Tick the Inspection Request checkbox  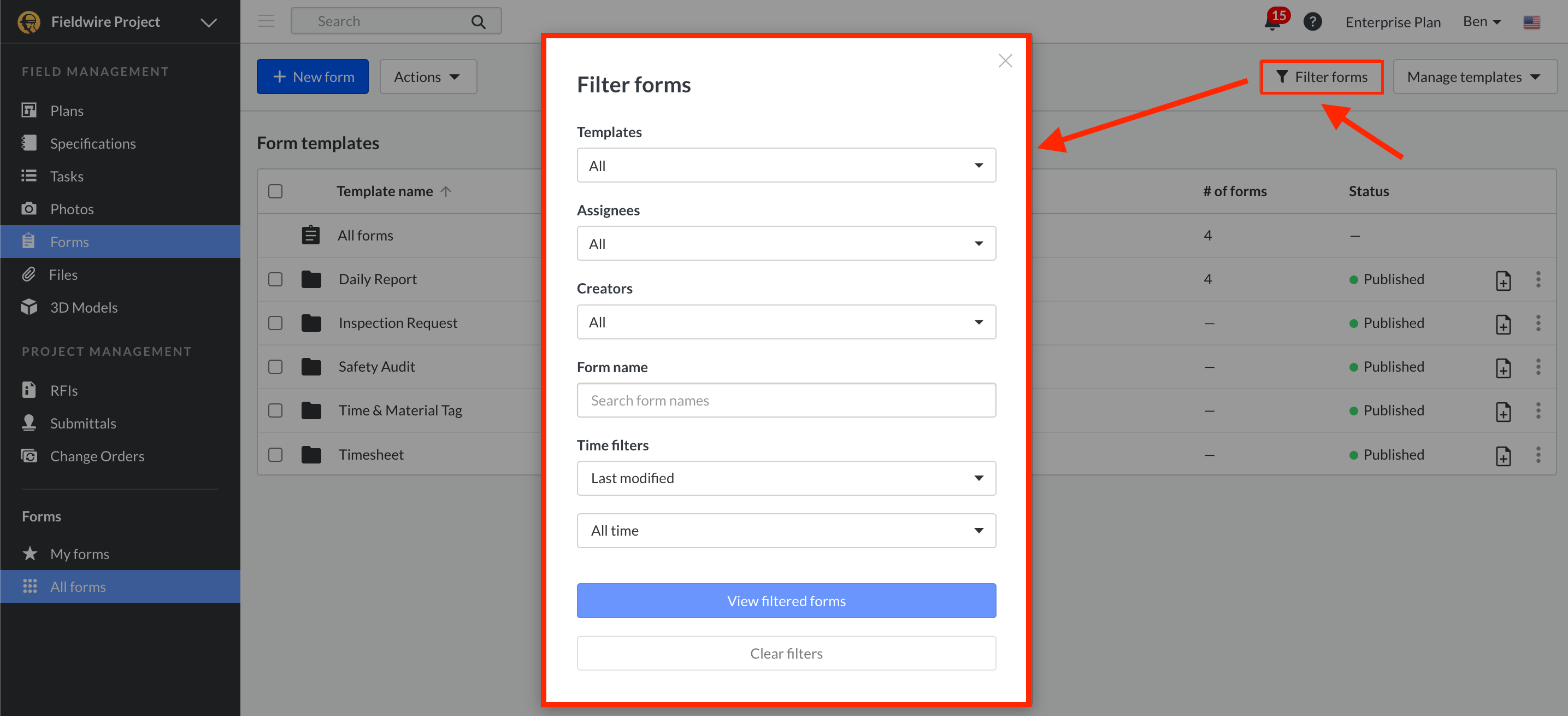pyautogui.click(x=275, y=324)
